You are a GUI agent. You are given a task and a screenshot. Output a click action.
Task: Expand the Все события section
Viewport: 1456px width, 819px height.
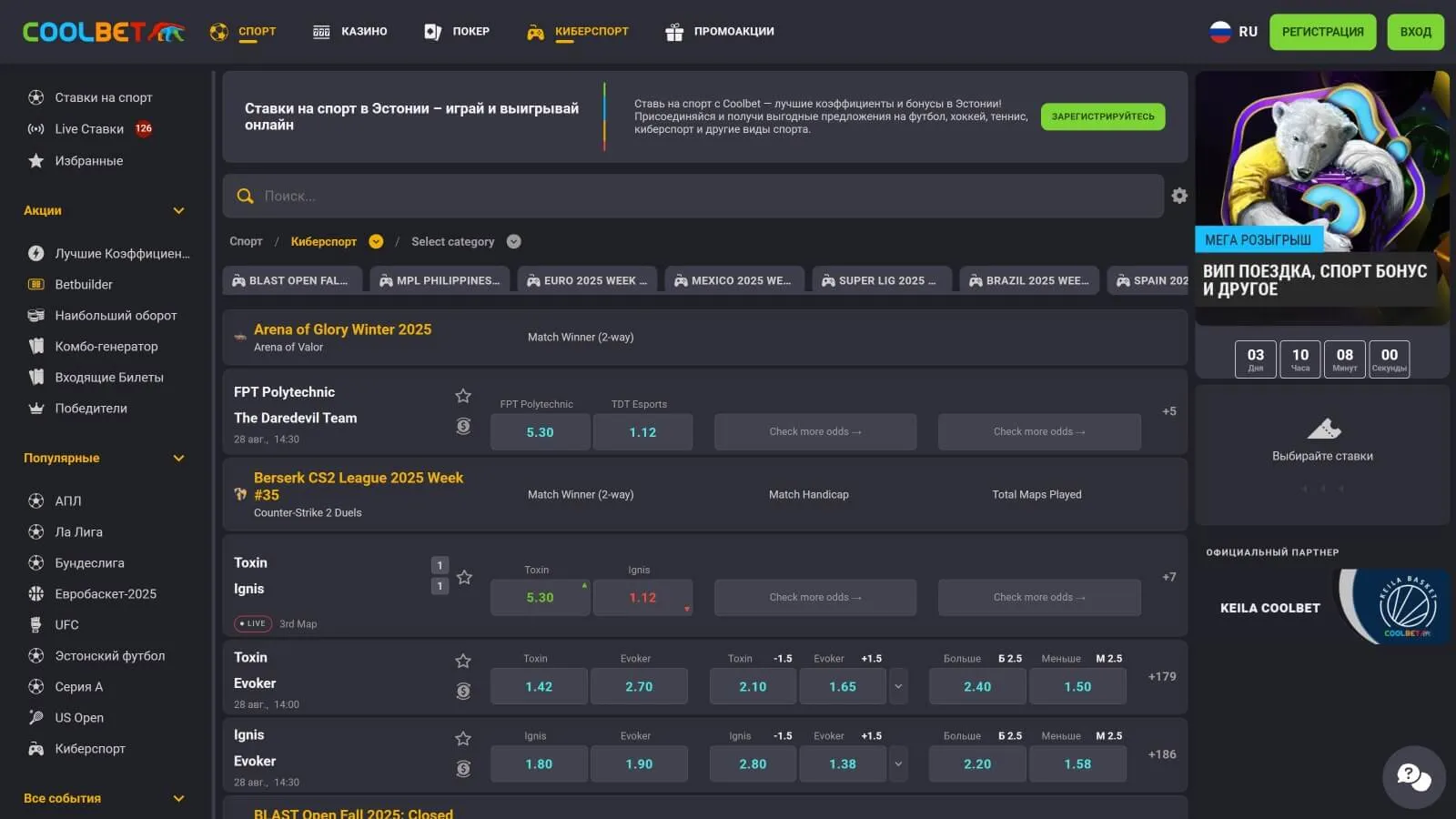[x=178, y=798]
